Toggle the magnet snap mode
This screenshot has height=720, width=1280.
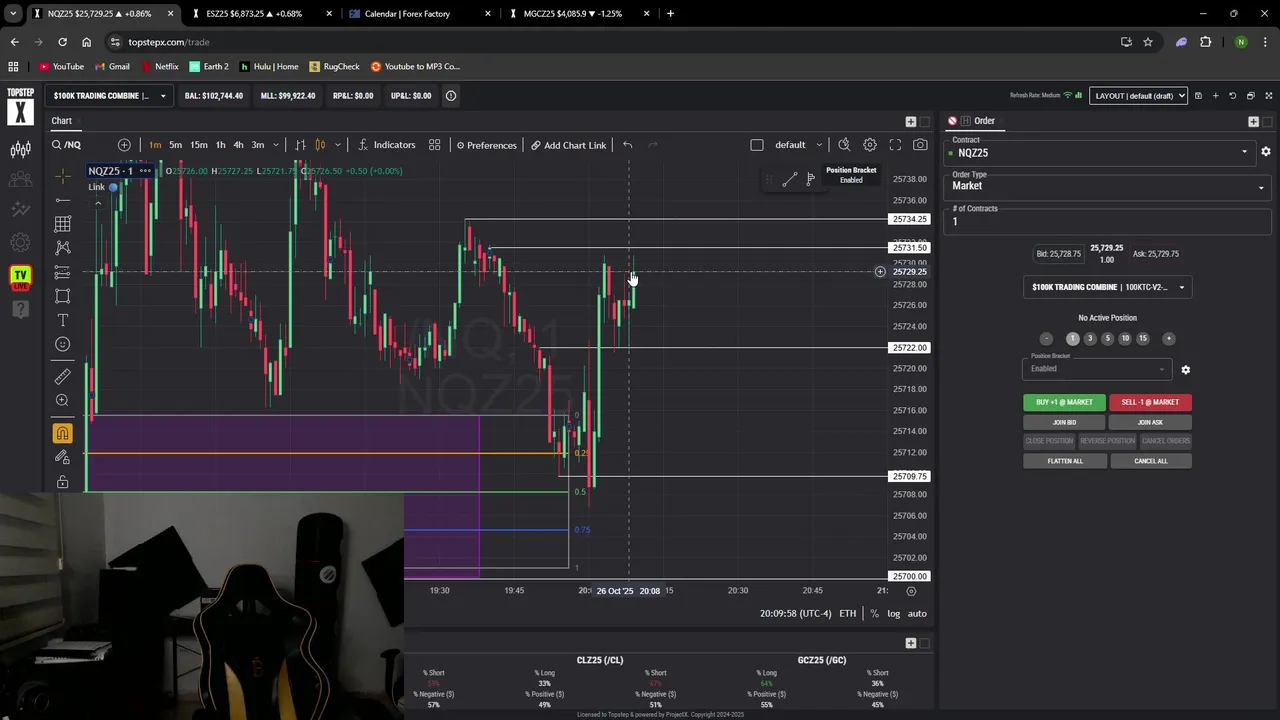tap(63, 433)
